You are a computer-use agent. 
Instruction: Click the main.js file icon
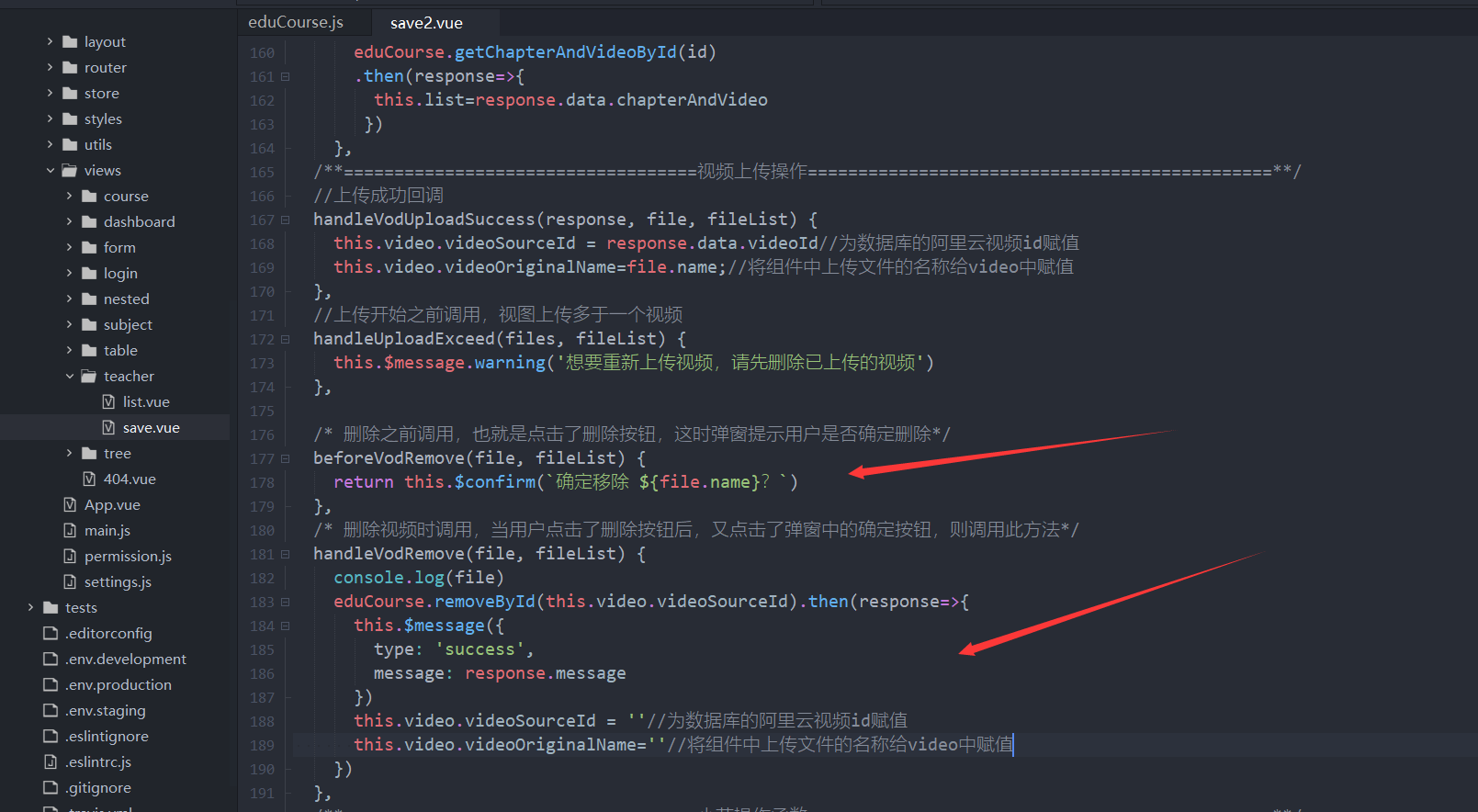click(70, 530)
